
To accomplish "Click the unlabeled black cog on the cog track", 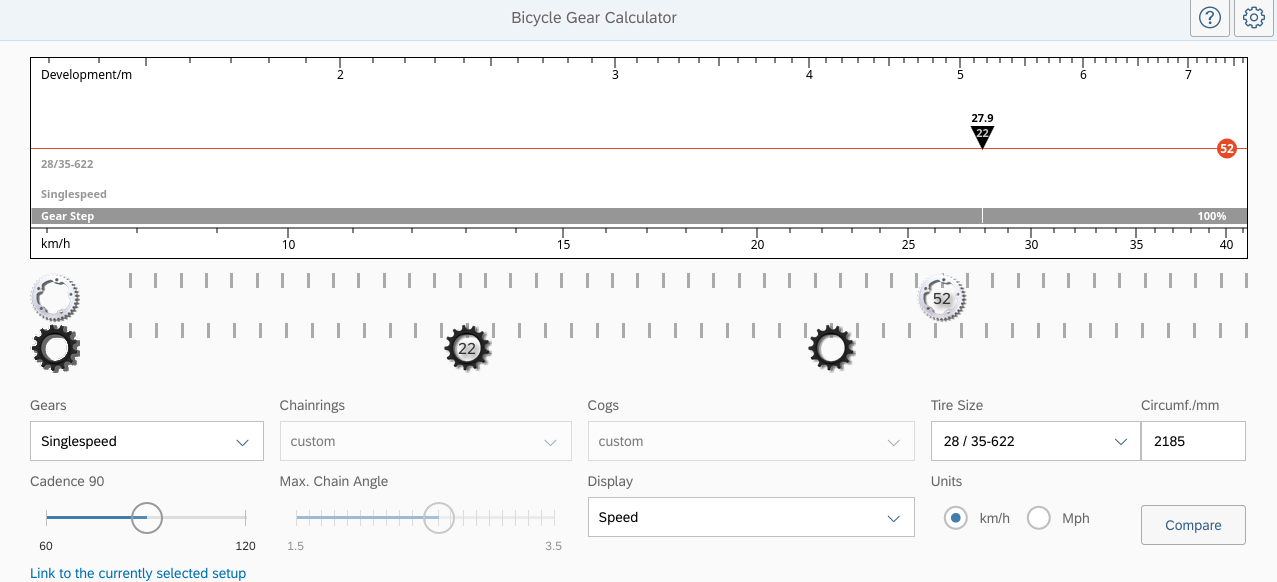I will click(831, 348).
